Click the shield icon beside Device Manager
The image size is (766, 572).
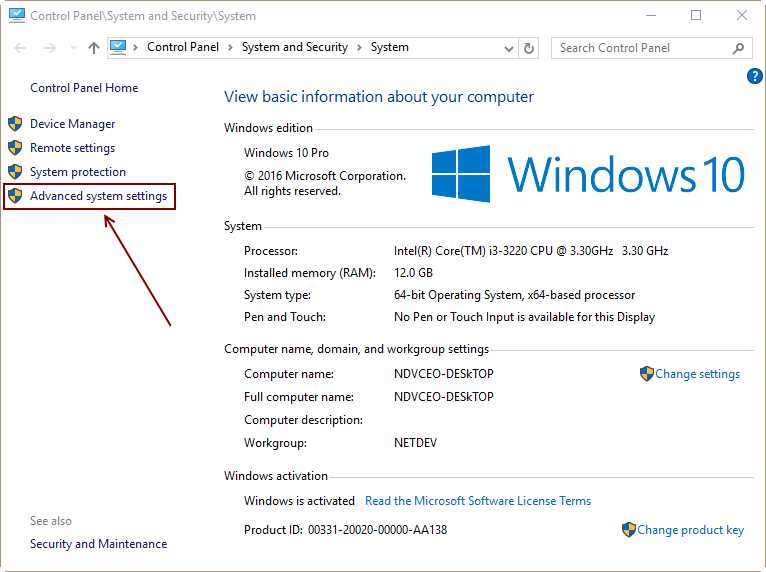click(15, 124)
